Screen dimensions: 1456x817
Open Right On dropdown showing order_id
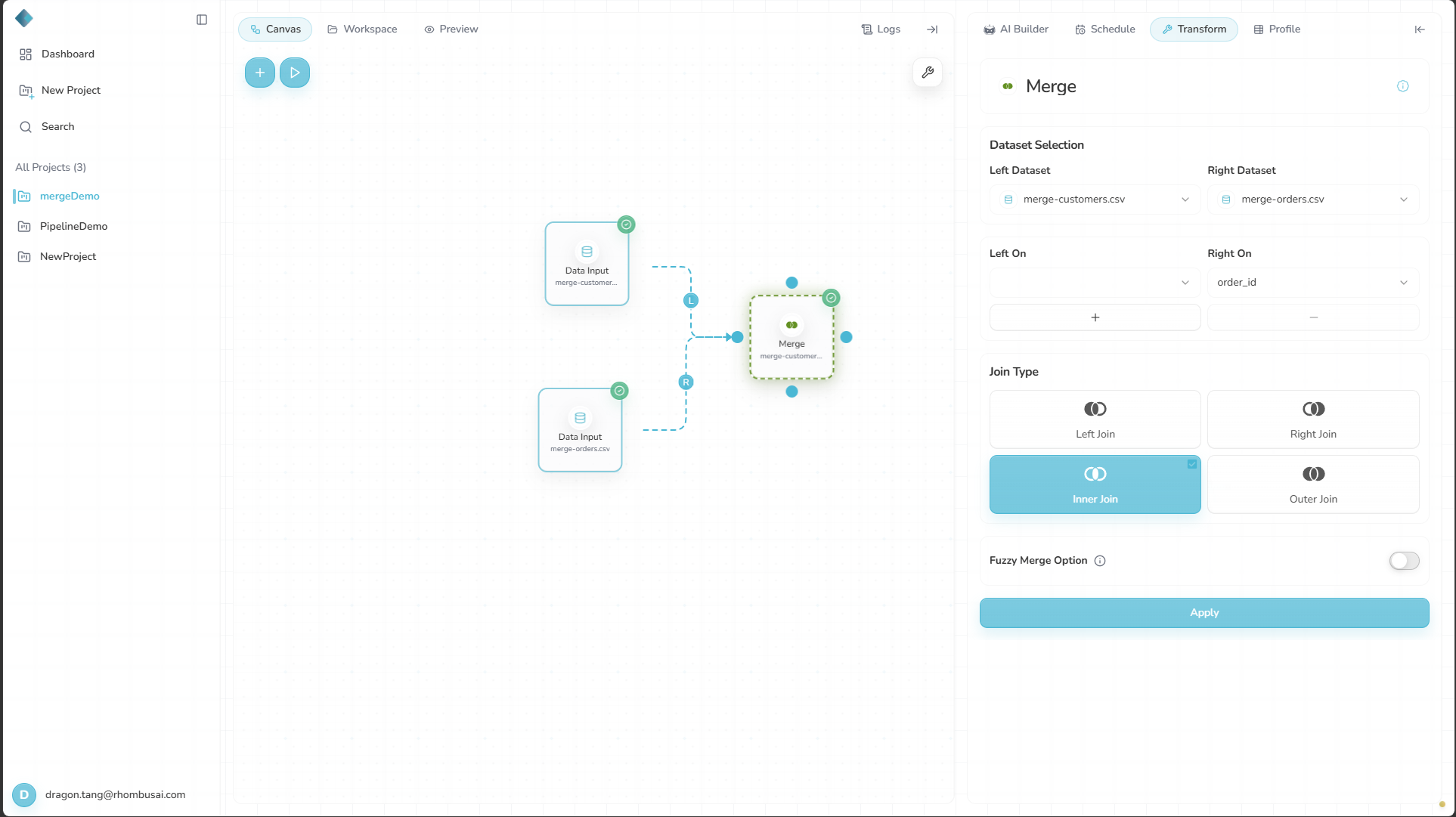[x=1313, y=283]
